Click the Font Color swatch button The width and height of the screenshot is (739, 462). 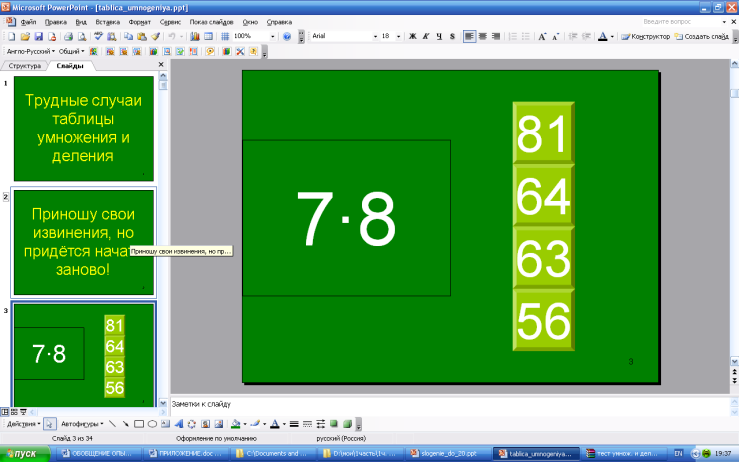coord(604,36)
